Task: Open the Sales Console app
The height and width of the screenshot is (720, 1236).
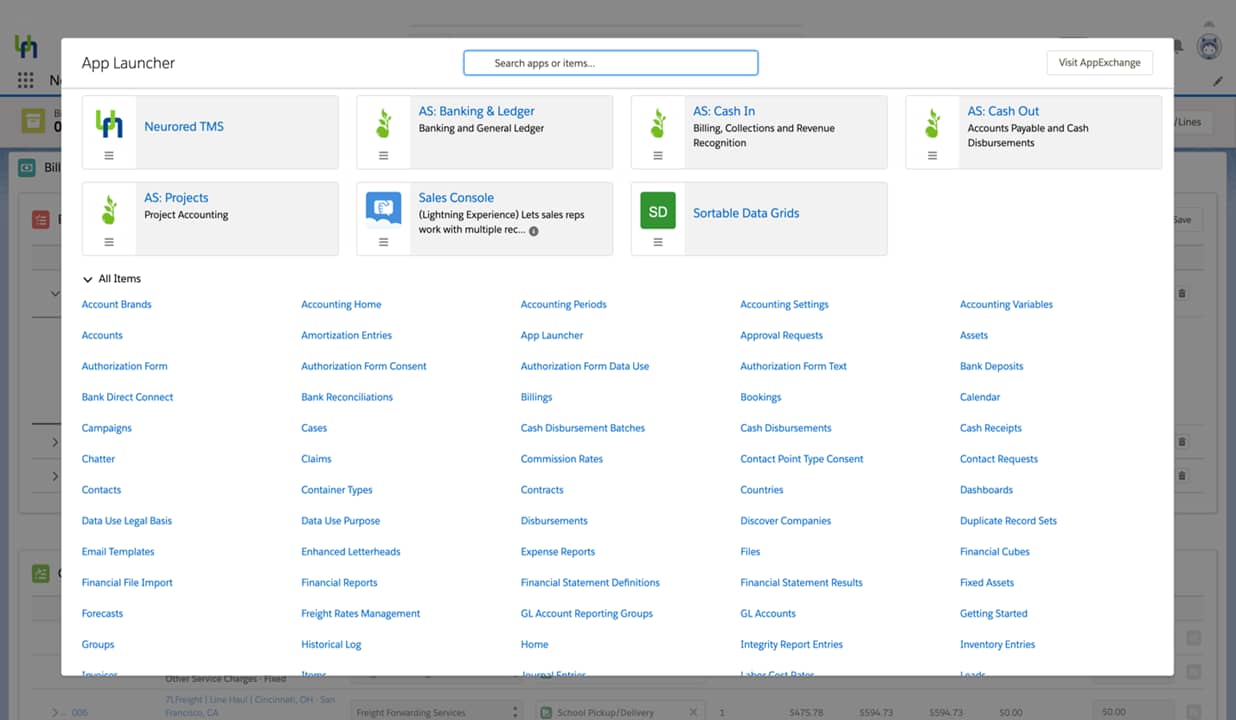Action: (x=456, y=198)
